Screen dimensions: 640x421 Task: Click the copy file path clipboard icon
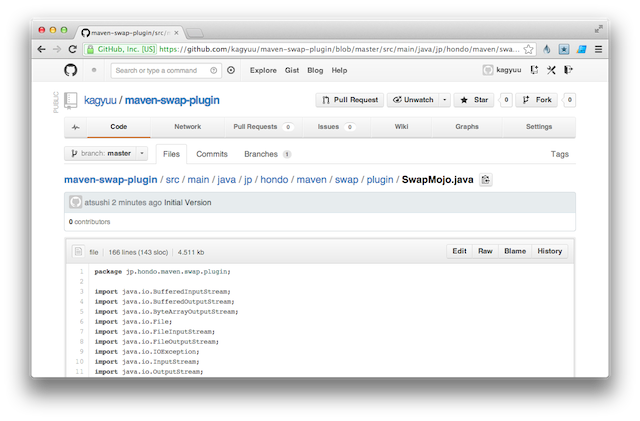486,180
